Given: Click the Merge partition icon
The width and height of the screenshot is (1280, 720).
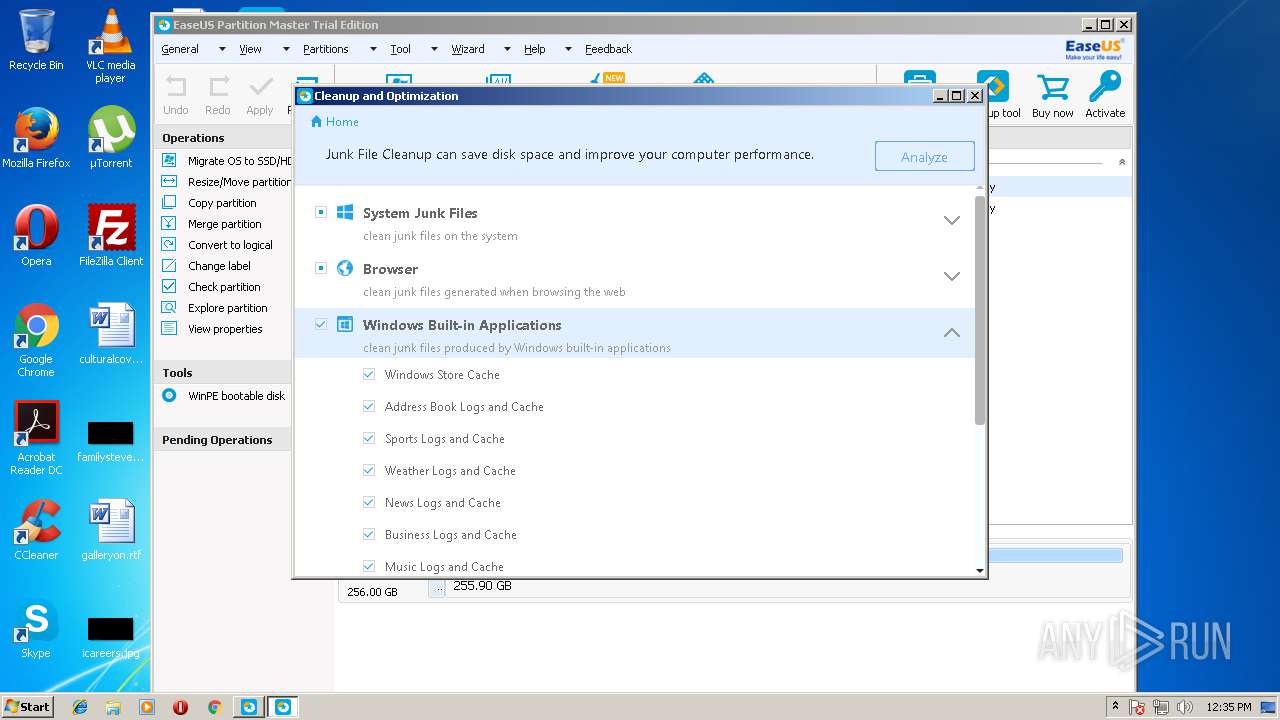Looking at the screenshot, I should point(169,223).
